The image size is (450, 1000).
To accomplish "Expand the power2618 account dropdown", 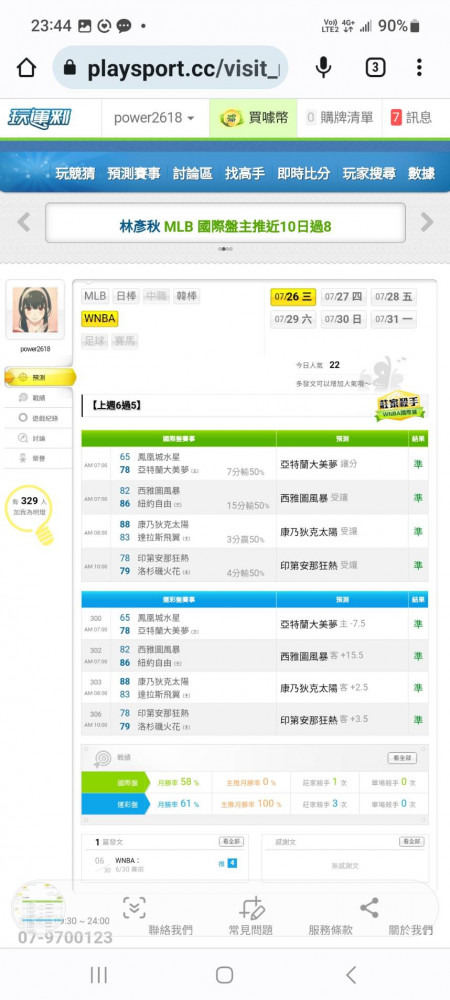I will (154, 118).
